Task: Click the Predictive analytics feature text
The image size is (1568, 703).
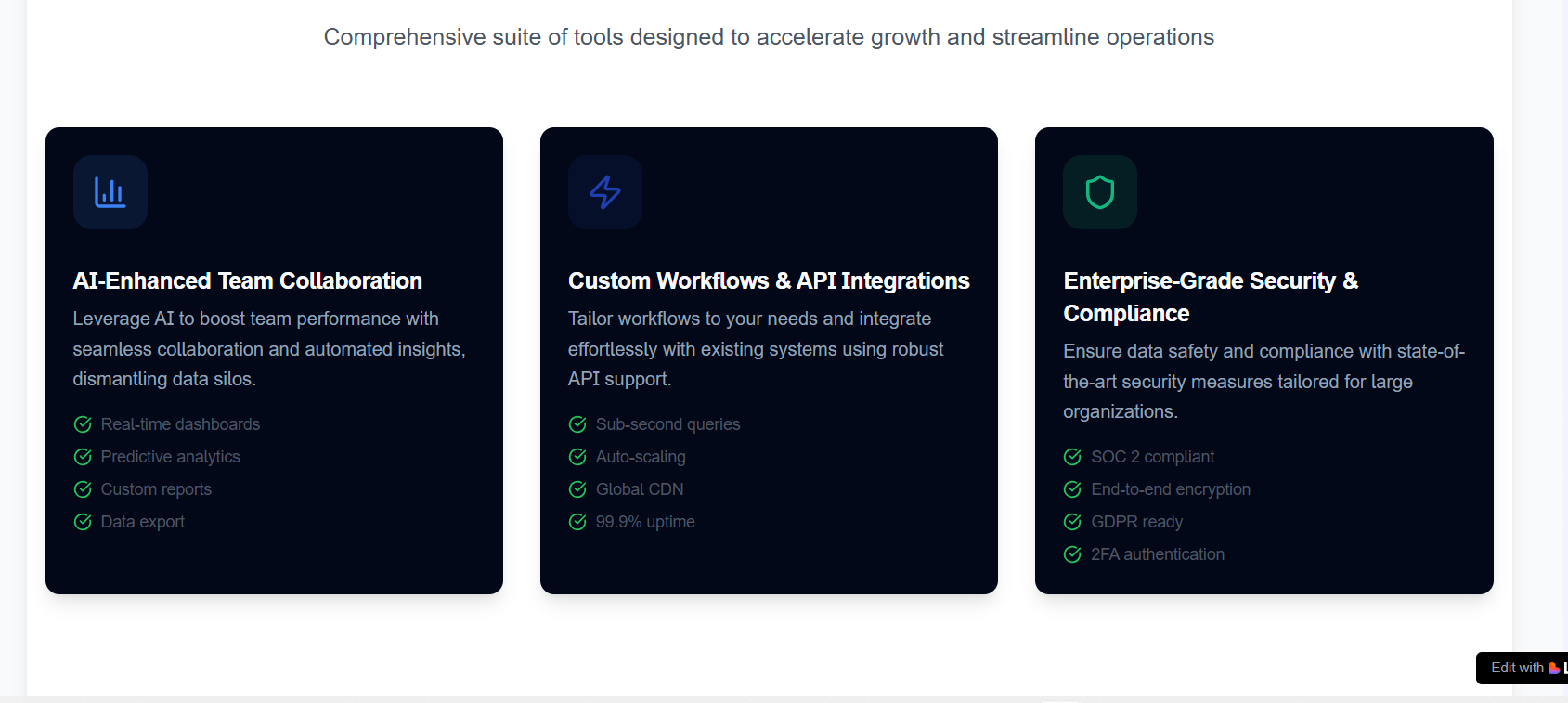Action: coord(170,457)
